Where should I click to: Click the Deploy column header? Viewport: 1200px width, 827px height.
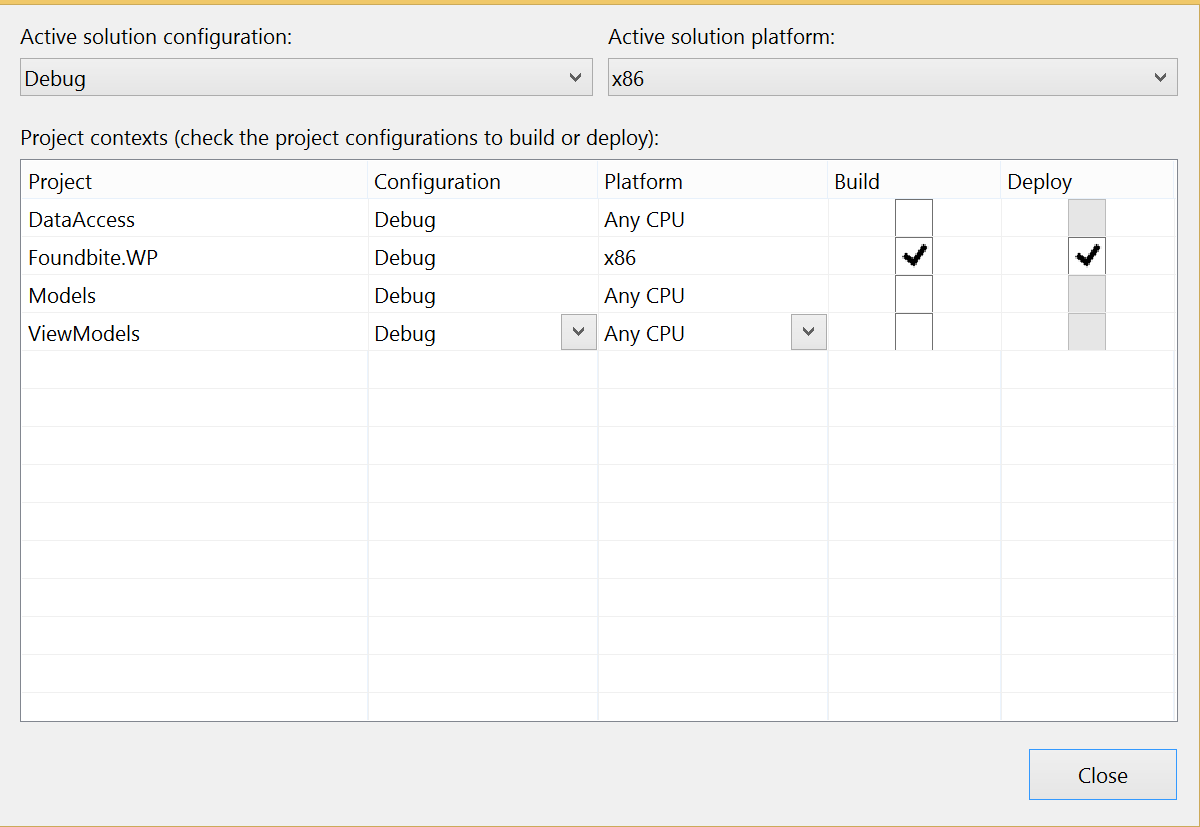1039,181
